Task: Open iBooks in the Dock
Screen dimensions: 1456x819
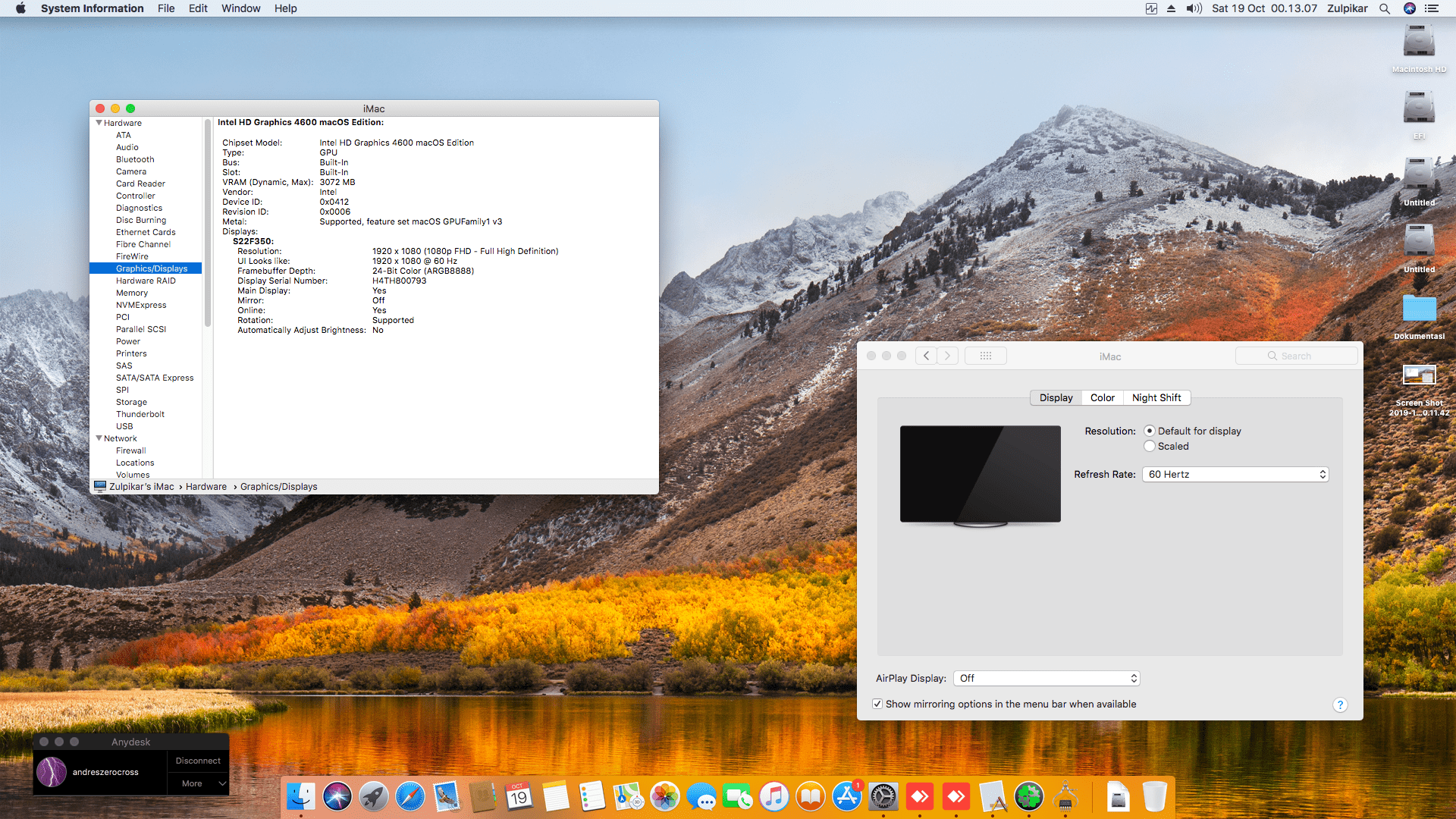Action: tap(811, 797)
